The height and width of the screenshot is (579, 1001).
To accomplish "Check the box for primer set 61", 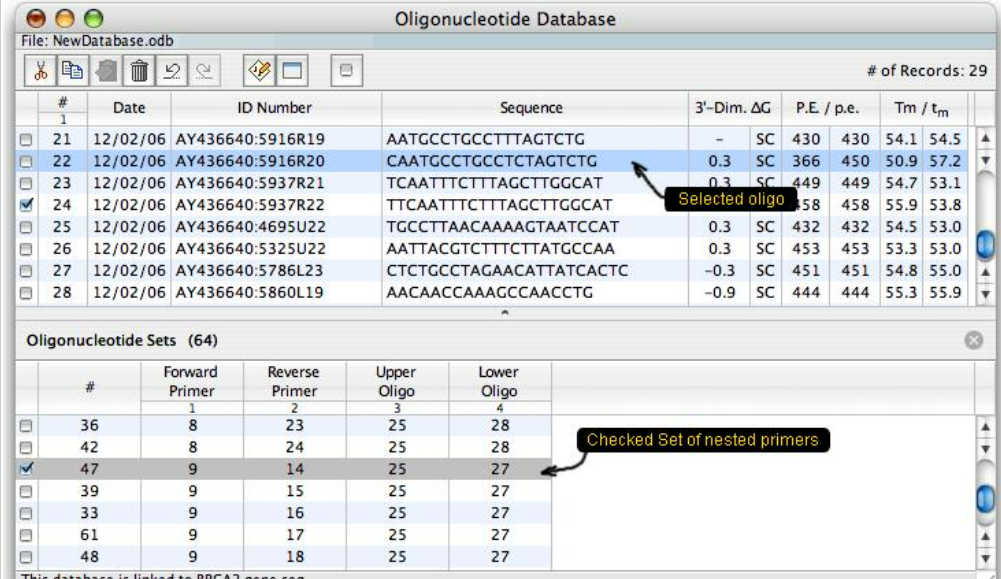I will click(x=26, y=535).
